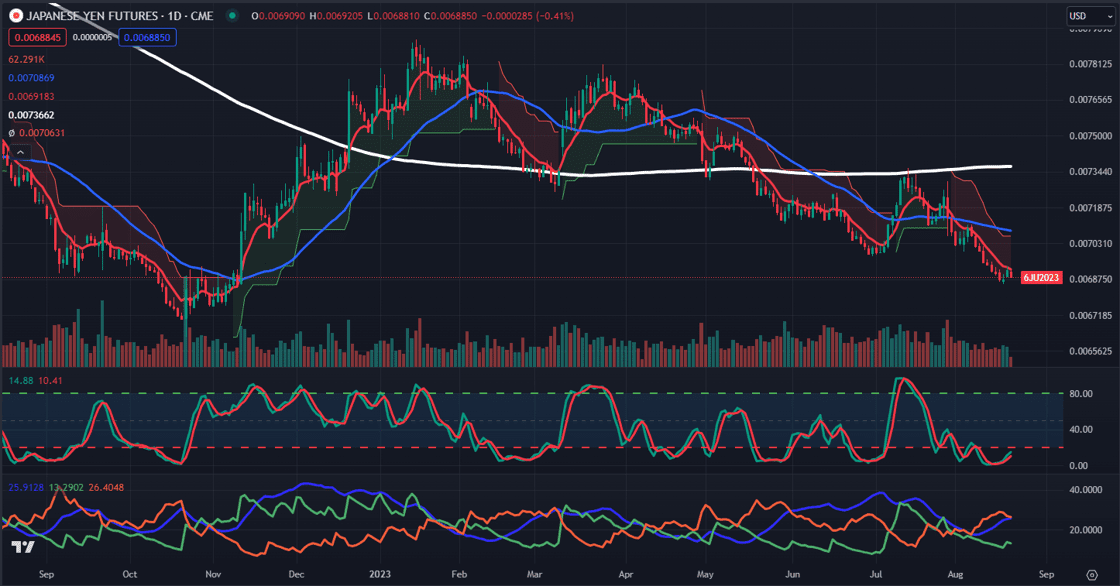Click Mar on the time axis
Image resolution: width=1120 pixels, height=586 pixels.
tap(534, 575)
